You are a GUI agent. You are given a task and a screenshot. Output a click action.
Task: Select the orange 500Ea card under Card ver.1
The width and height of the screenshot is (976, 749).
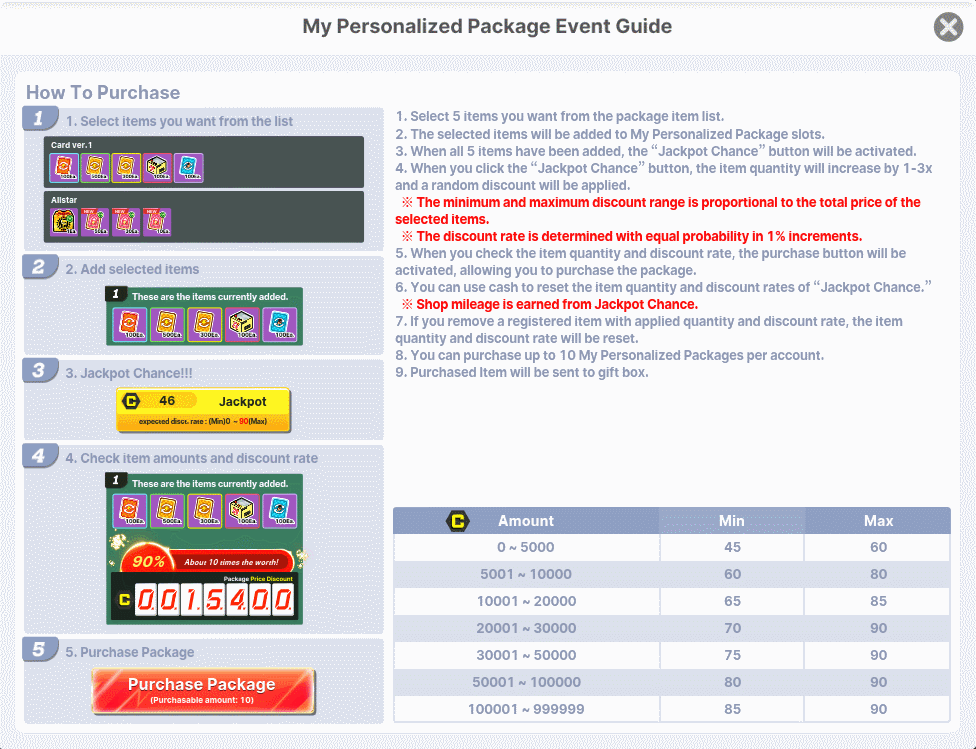95,167
